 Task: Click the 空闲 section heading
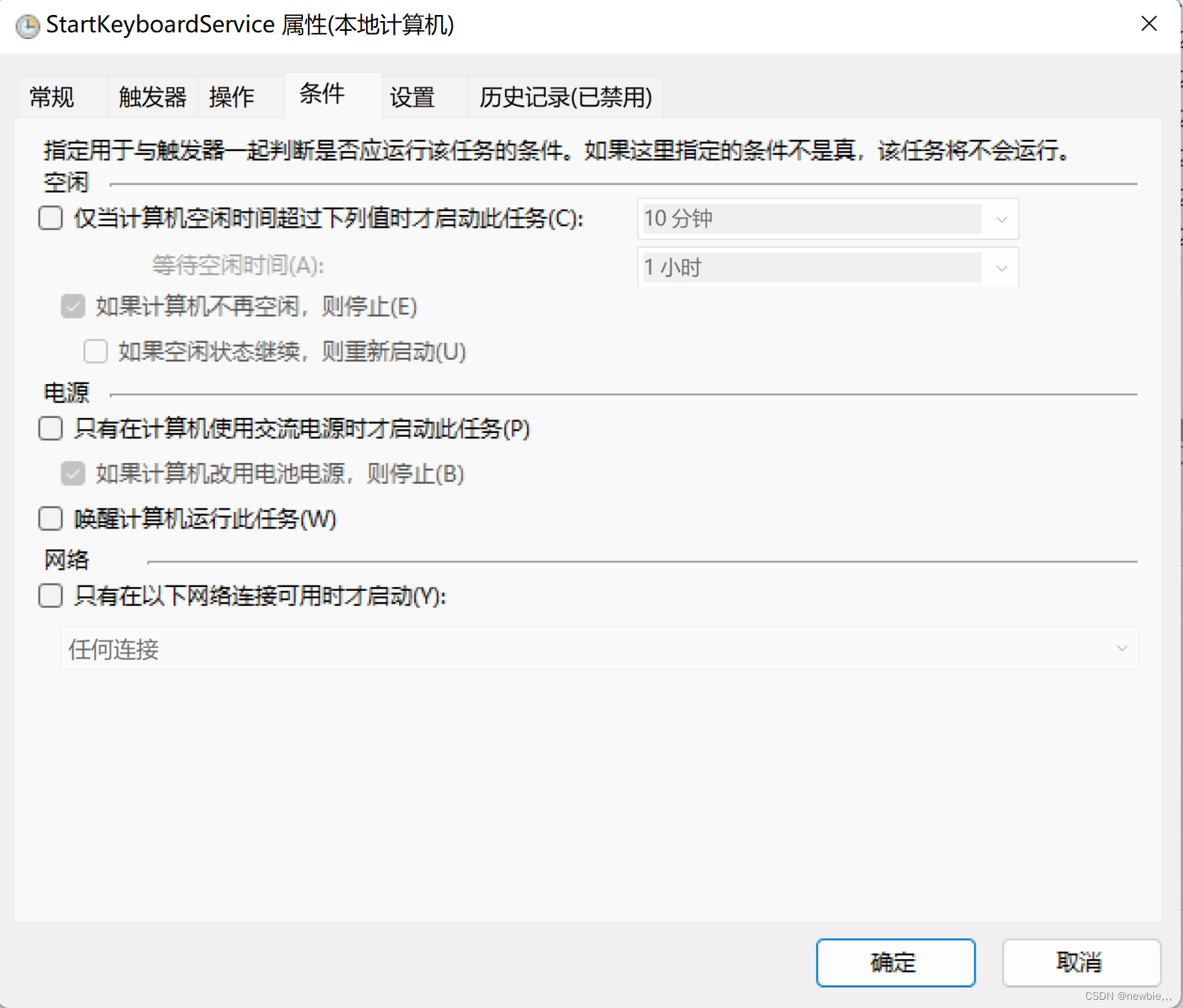point(66,182)
